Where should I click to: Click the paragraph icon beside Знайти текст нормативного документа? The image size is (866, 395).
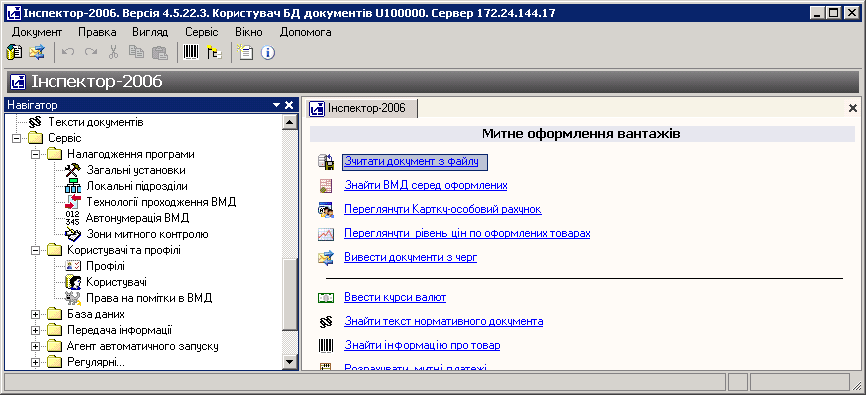[326, 322]
